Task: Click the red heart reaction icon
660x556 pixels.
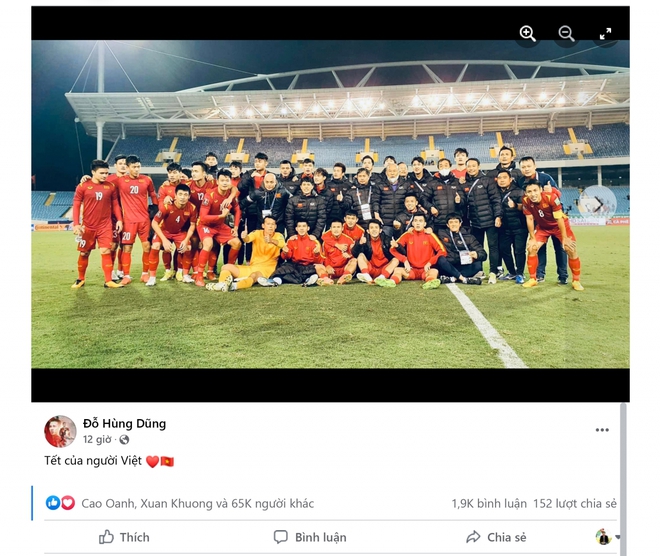Action: point(68,503)
